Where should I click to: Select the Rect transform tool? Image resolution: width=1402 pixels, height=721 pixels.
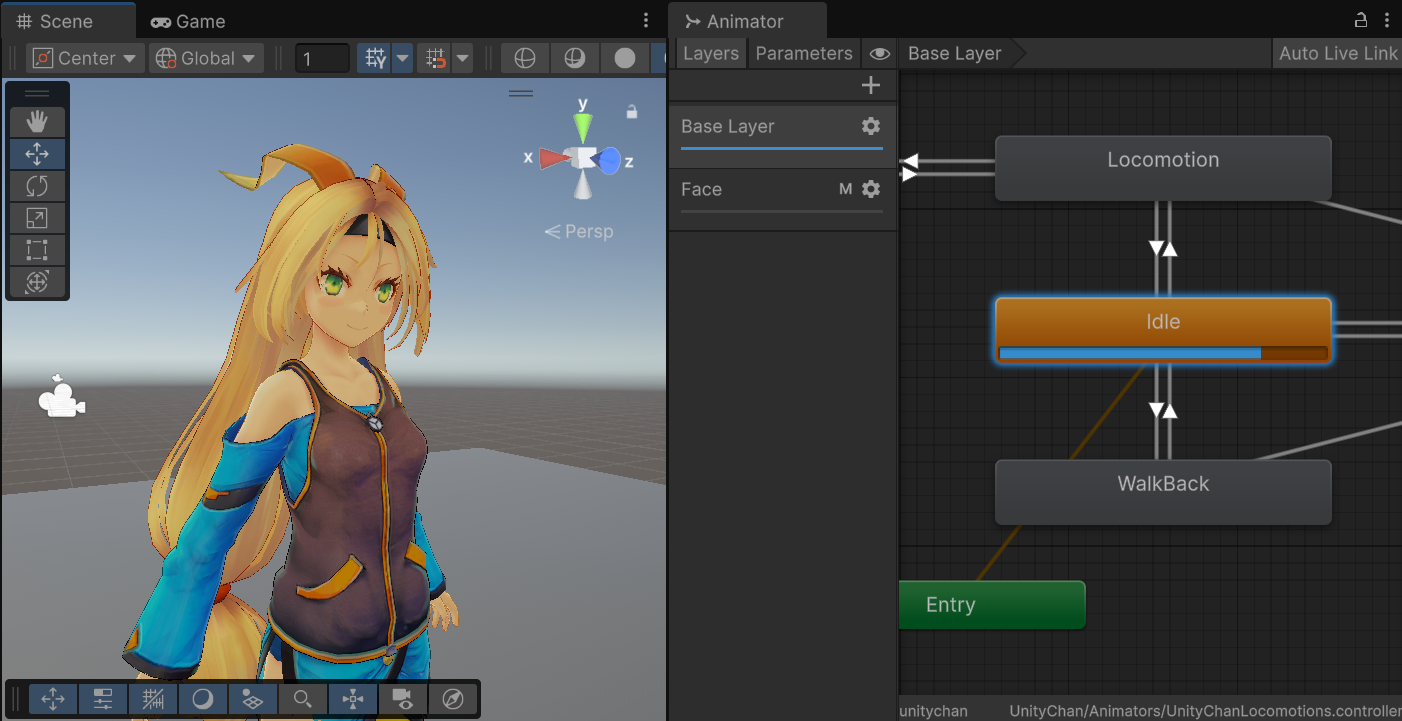pos(37,250)
